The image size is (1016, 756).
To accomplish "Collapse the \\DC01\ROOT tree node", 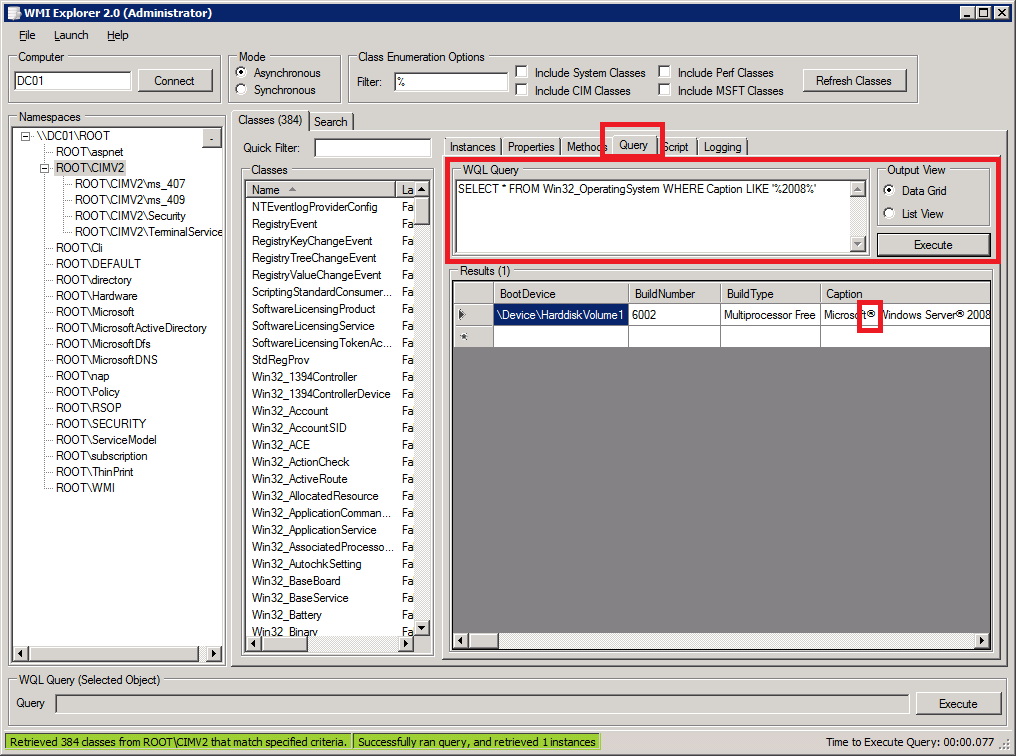I will click(x=26, y=136).
